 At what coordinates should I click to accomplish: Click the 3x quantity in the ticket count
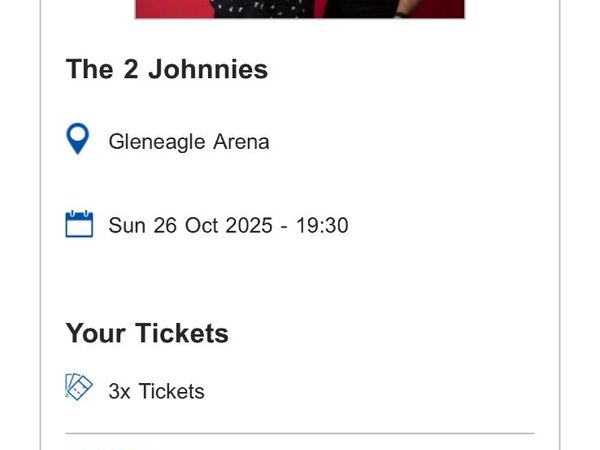coord(120,391)
